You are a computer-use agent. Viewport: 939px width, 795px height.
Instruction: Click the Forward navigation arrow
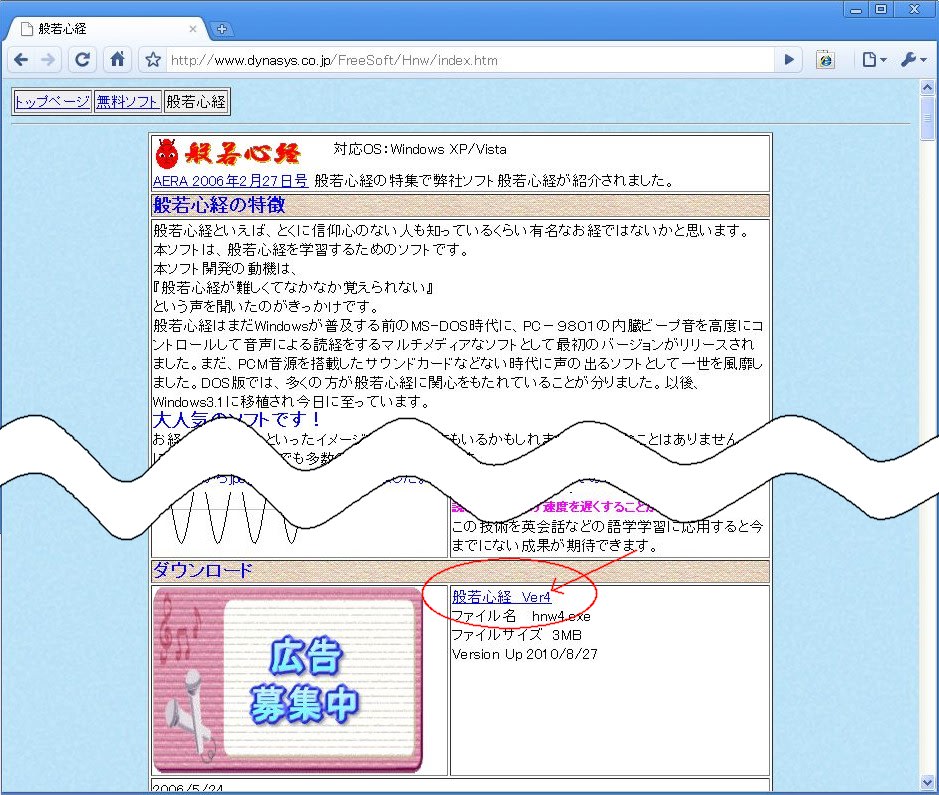49,60
